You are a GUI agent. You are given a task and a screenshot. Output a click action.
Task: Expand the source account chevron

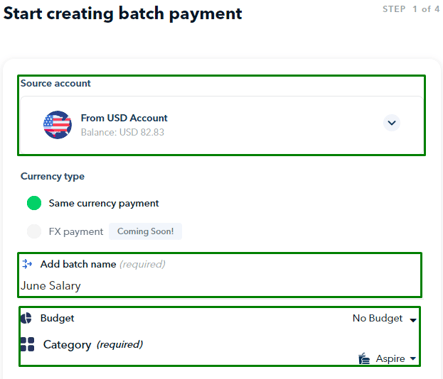pos(392,123)
